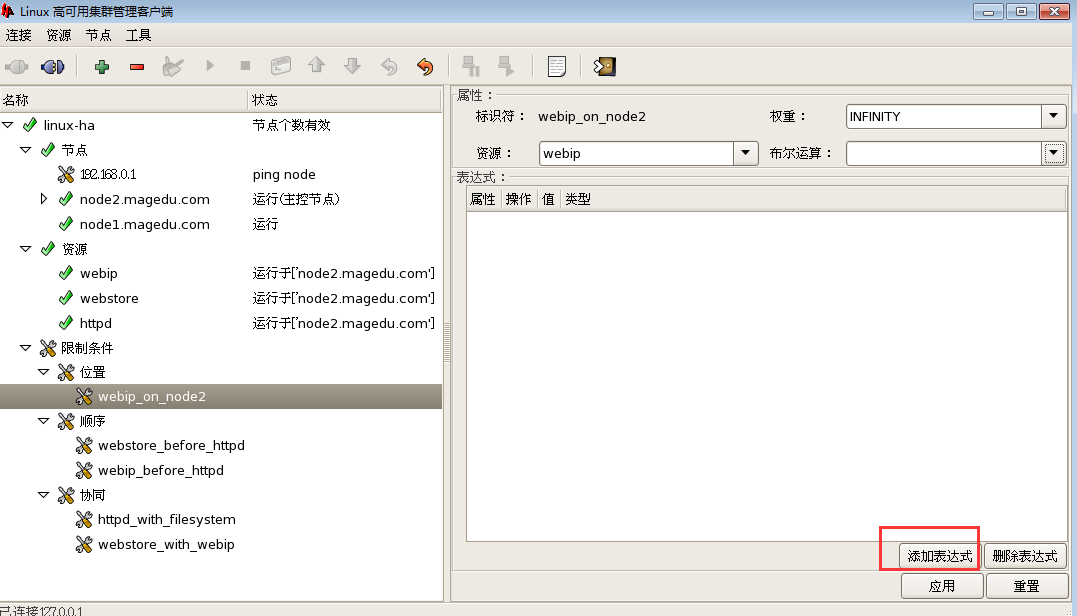Click the node standby toolbar icon
Viewport: 1077px width, 616px height.
pyautogui.click(x=471, y=66)
